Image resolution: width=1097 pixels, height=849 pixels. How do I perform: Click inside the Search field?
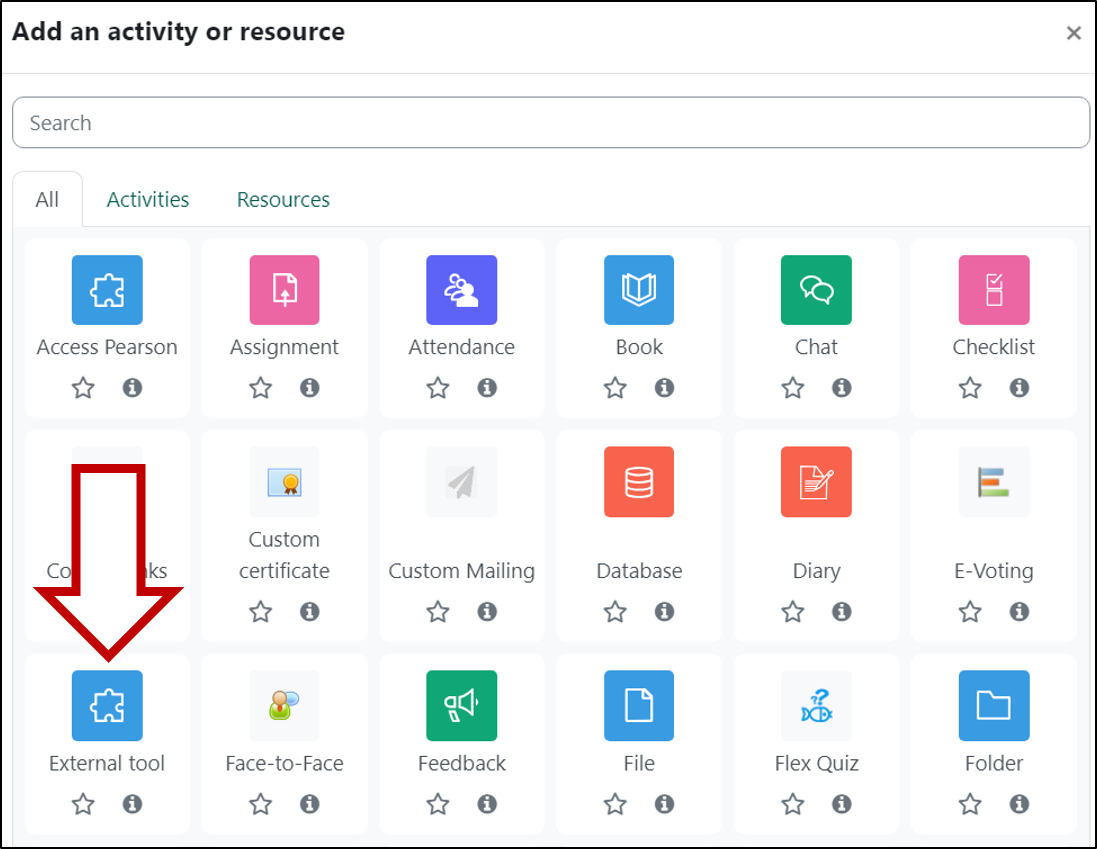click(x=548, y=122)
